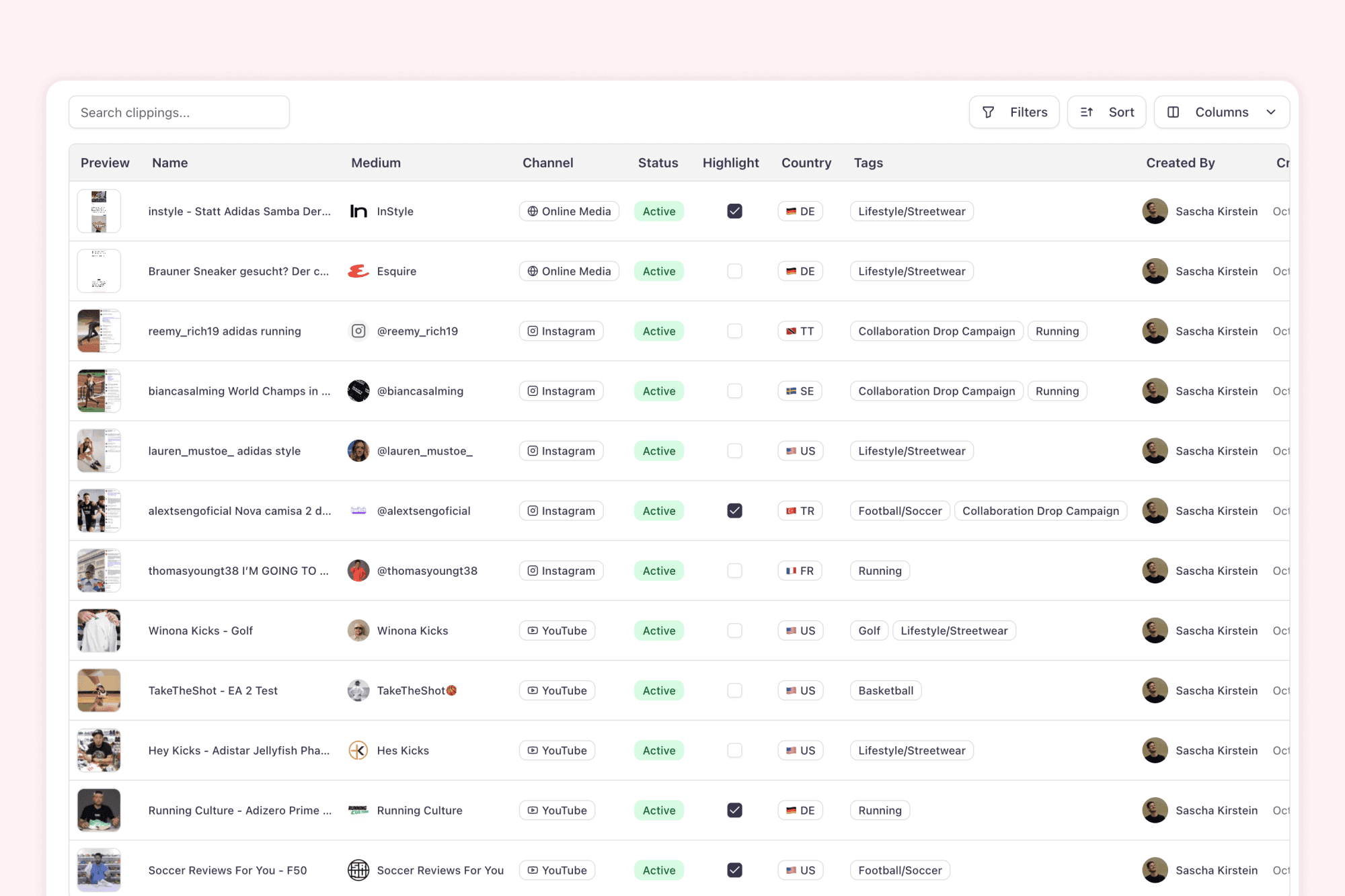1345x896 pixels.
Task: Click the Search clippings input field
Action: click(x=178, y=112)
